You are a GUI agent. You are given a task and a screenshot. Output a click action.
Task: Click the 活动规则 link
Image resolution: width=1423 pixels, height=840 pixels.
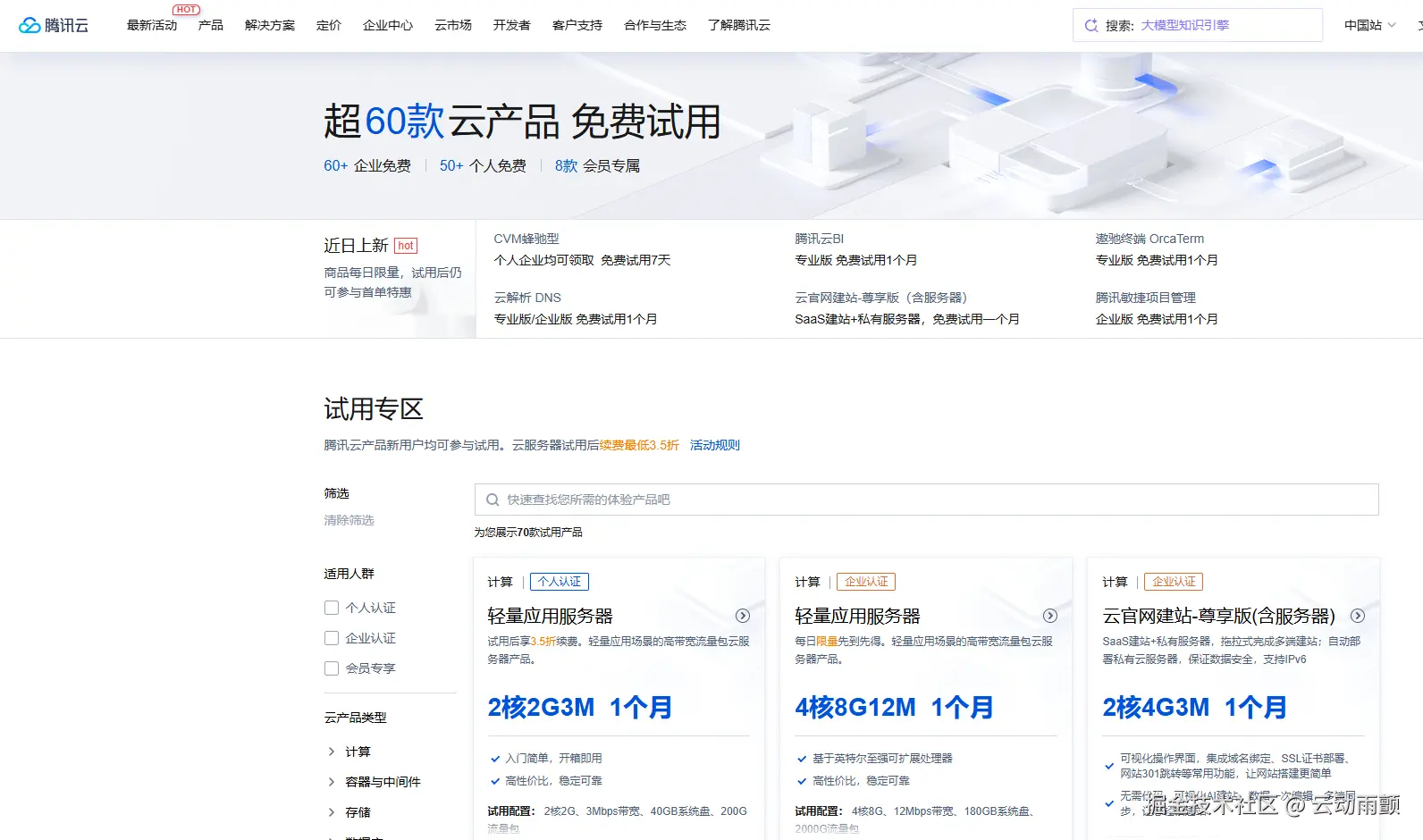point(715,445)
